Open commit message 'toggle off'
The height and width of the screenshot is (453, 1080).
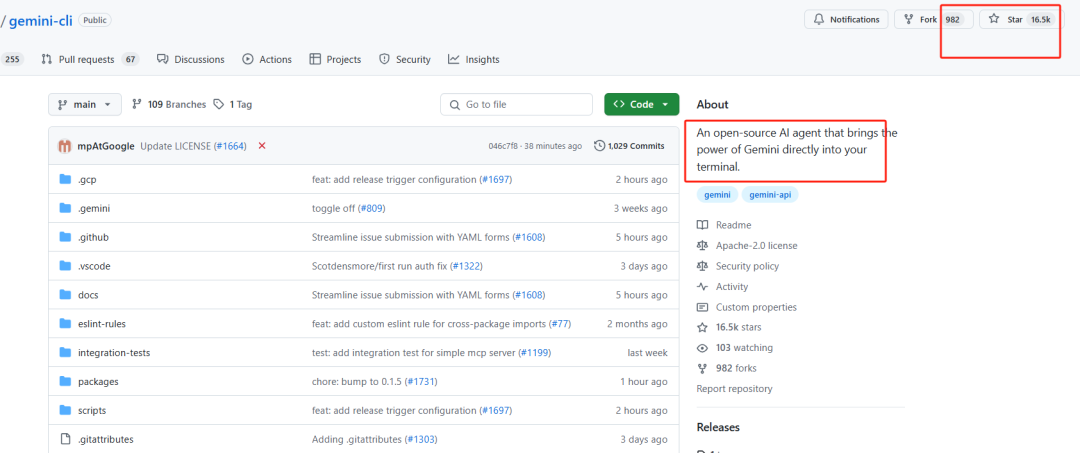[334, 209]
